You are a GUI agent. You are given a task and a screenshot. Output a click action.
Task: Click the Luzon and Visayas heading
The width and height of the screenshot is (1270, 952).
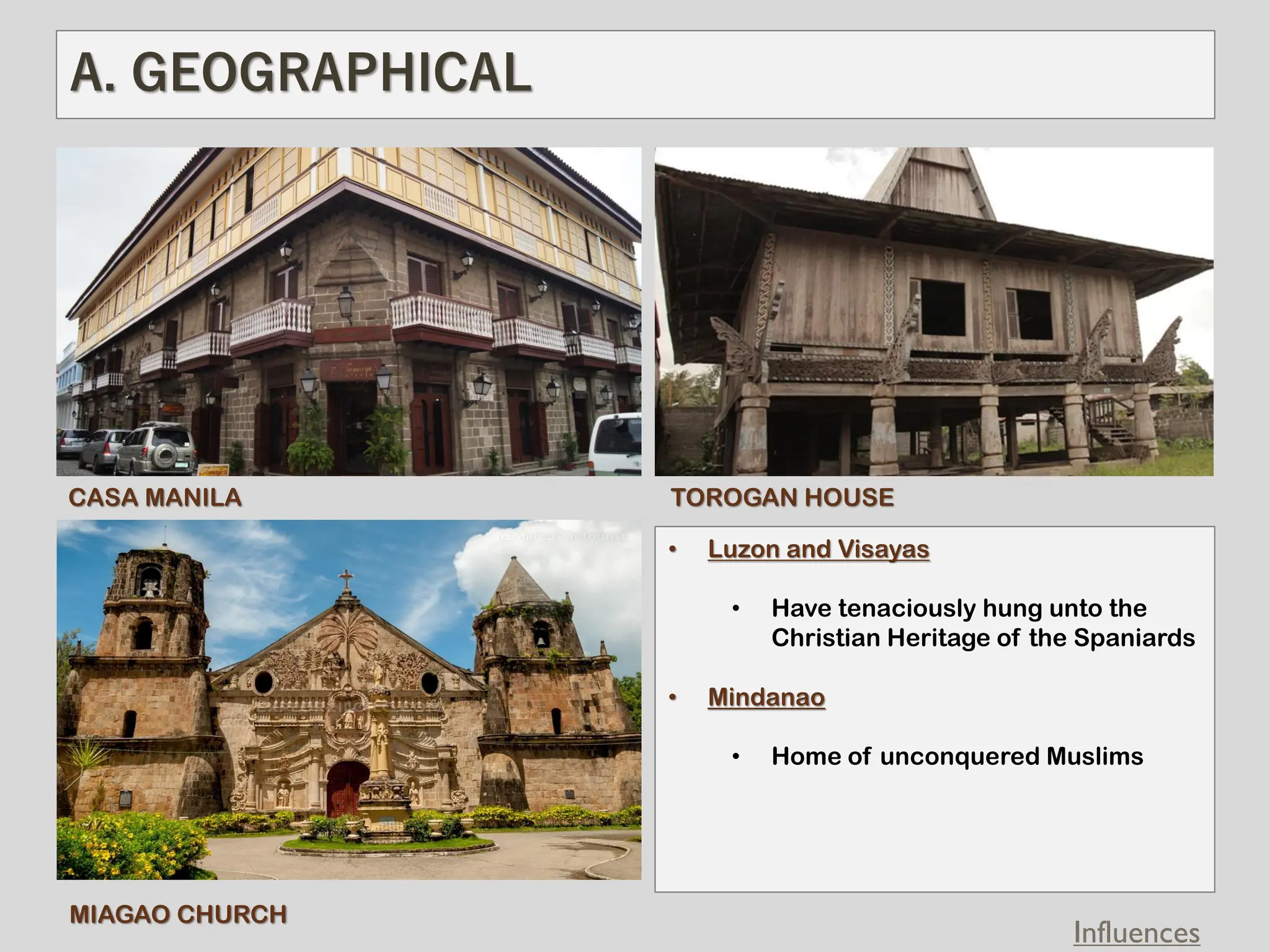(x=818, y=549)
